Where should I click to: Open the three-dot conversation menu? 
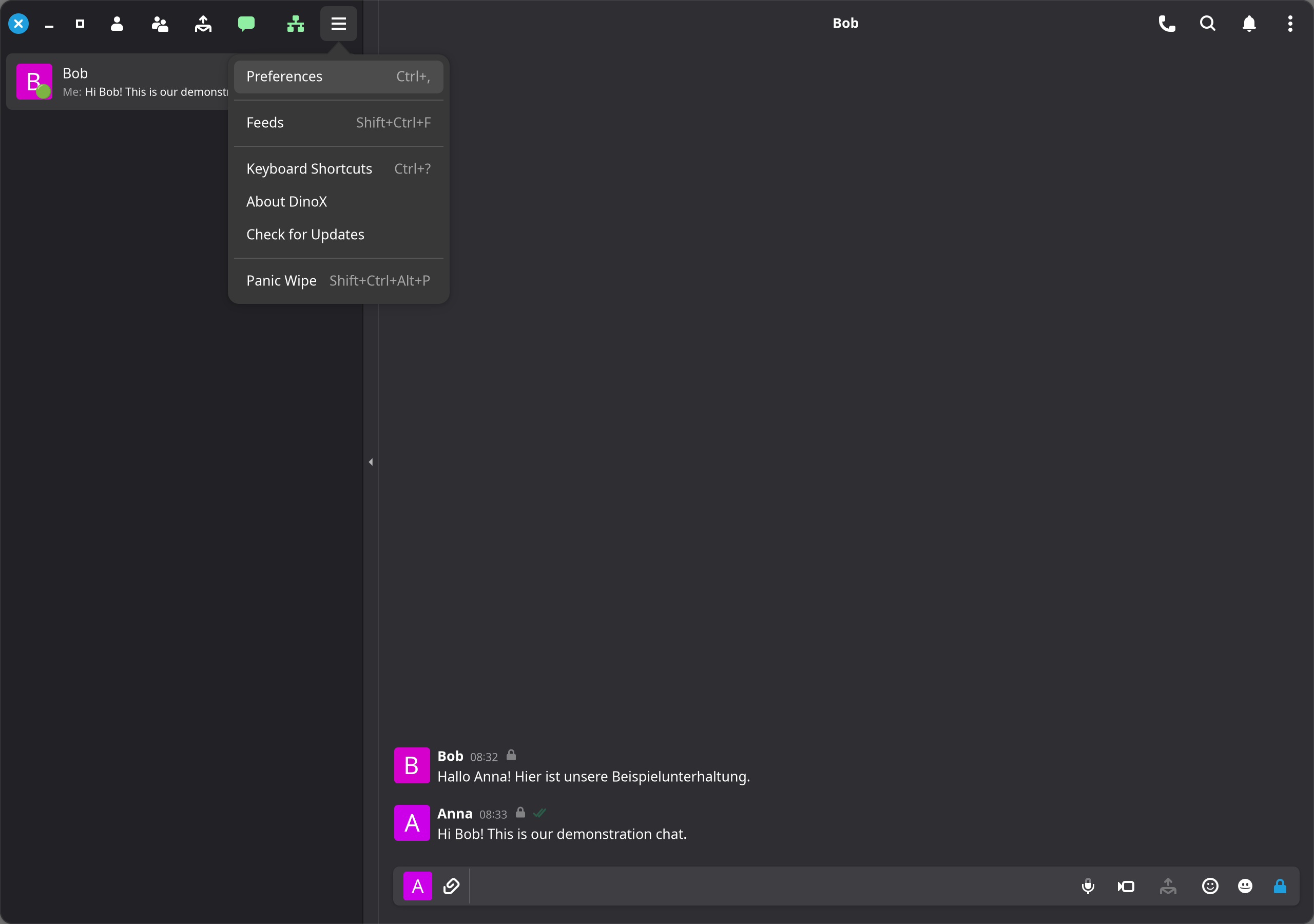tap(1290, 24)
